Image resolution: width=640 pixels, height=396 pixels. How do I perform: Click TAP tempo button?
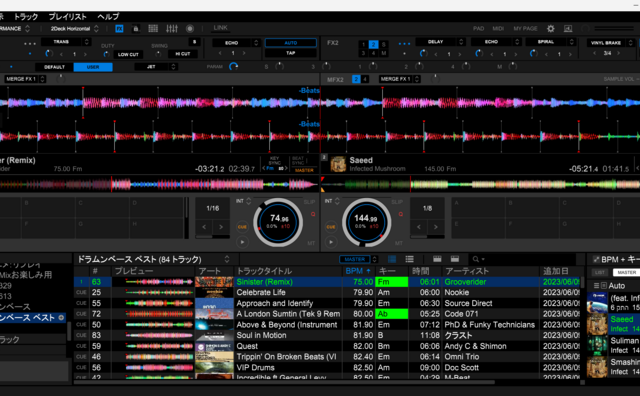pyautogui.click(x=291, y=53)
